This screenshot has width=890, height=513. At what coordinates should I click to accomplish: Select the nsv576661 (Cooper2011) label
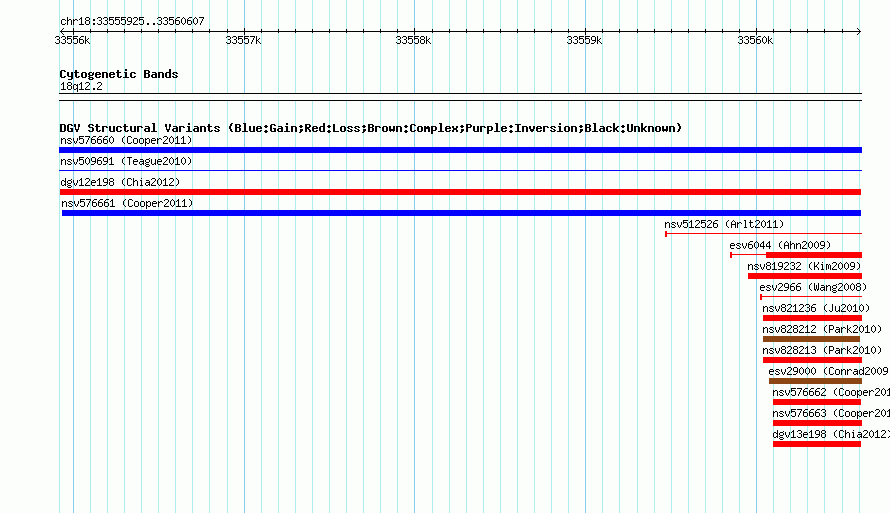(x=127, y=203)
